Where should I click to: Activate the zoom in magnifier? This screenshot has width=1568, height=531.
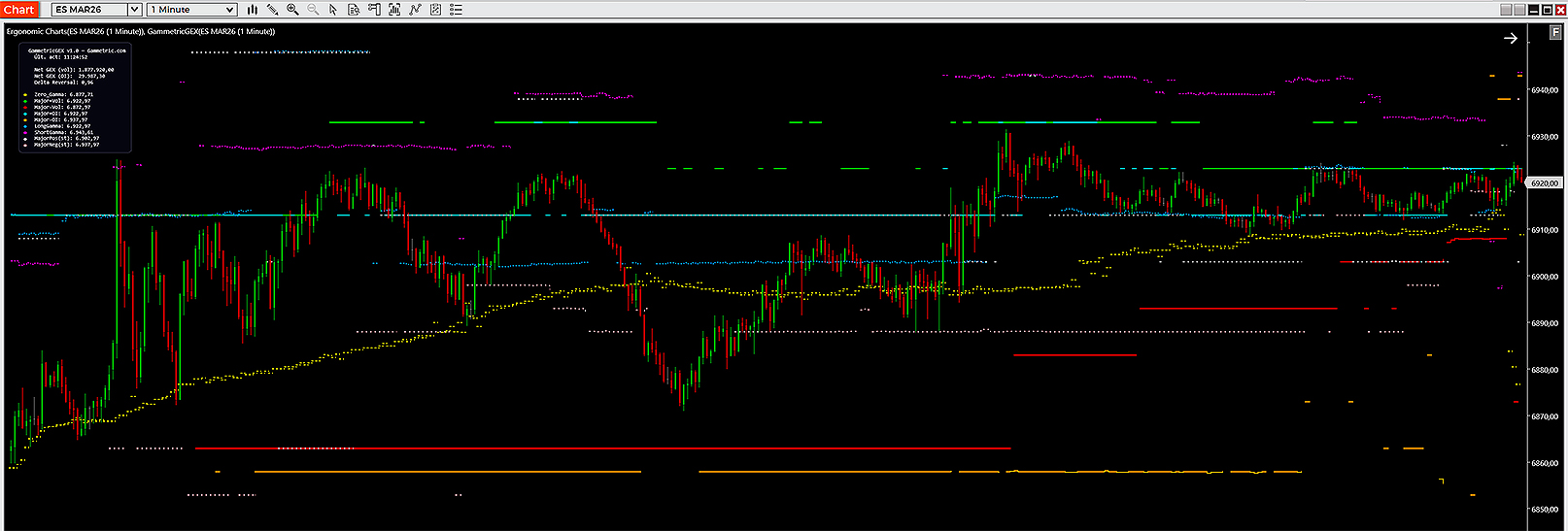292,10
